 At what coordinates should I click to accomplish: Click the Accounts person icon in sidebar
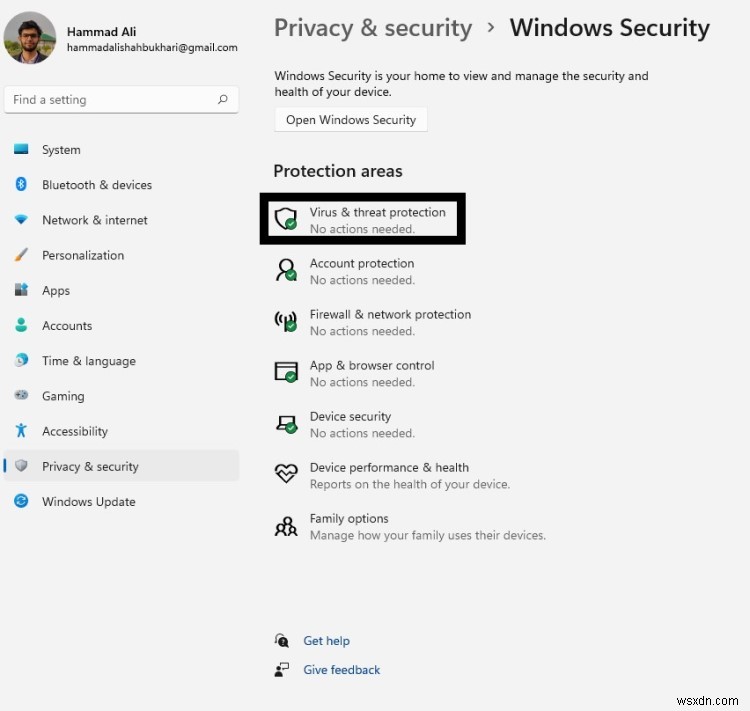tap(21, 325)
